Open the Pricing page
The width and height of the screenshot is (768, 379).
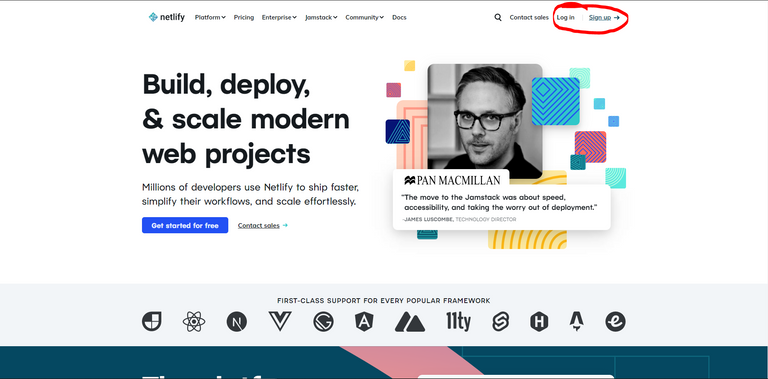(x=244, y=17)
